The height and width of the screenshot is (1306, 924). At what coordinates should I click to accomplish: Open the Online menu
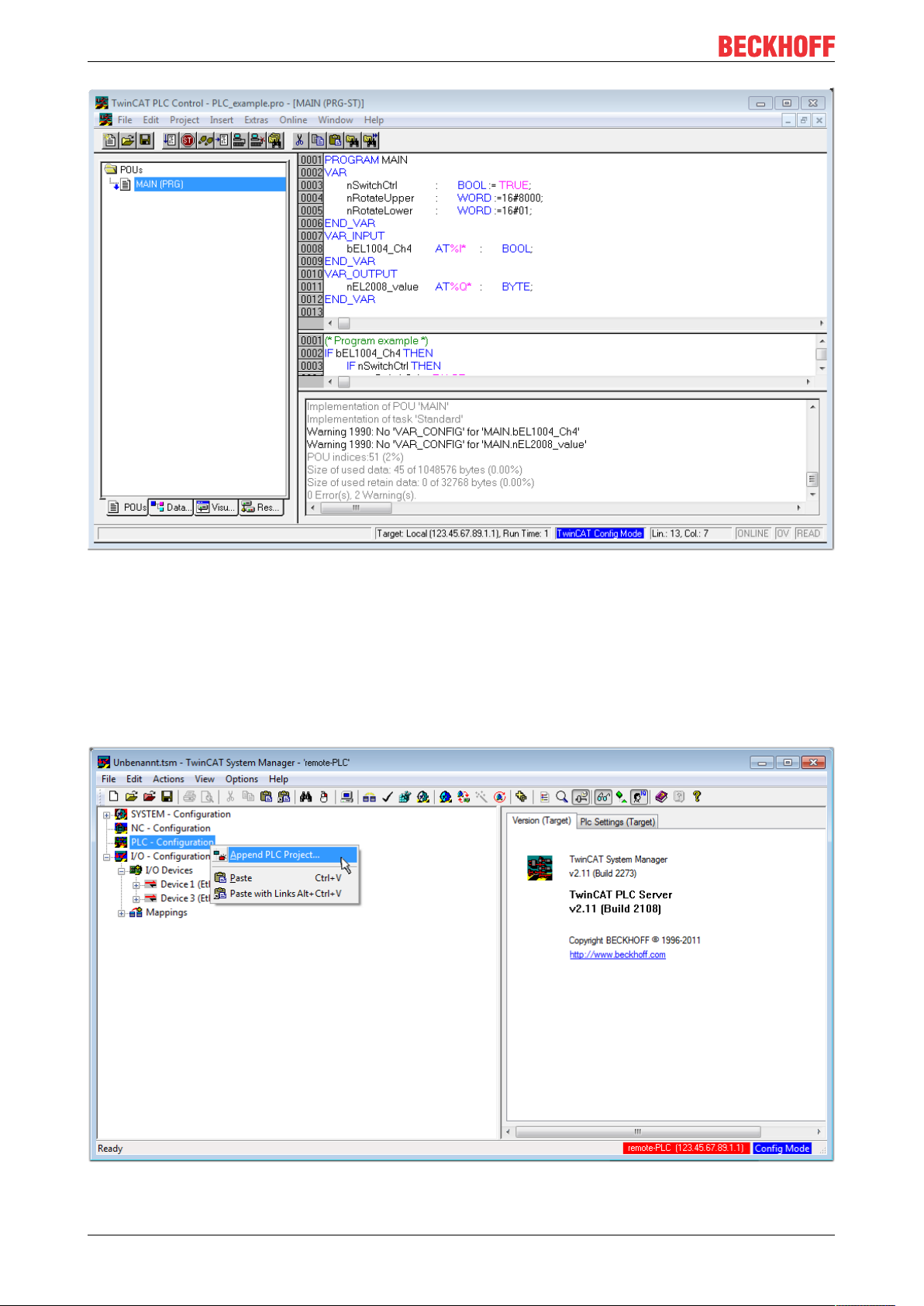(293, 120)
